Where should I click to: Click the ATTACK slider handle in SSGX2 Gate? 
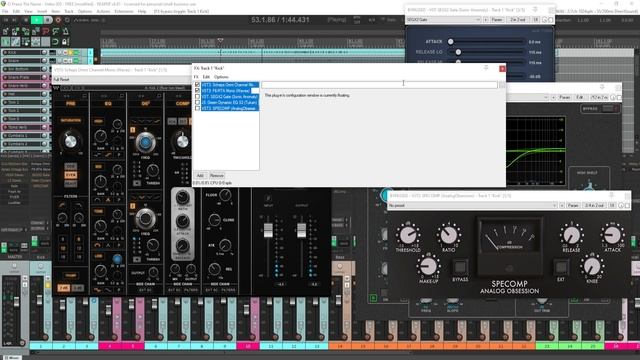click(451, 42)
